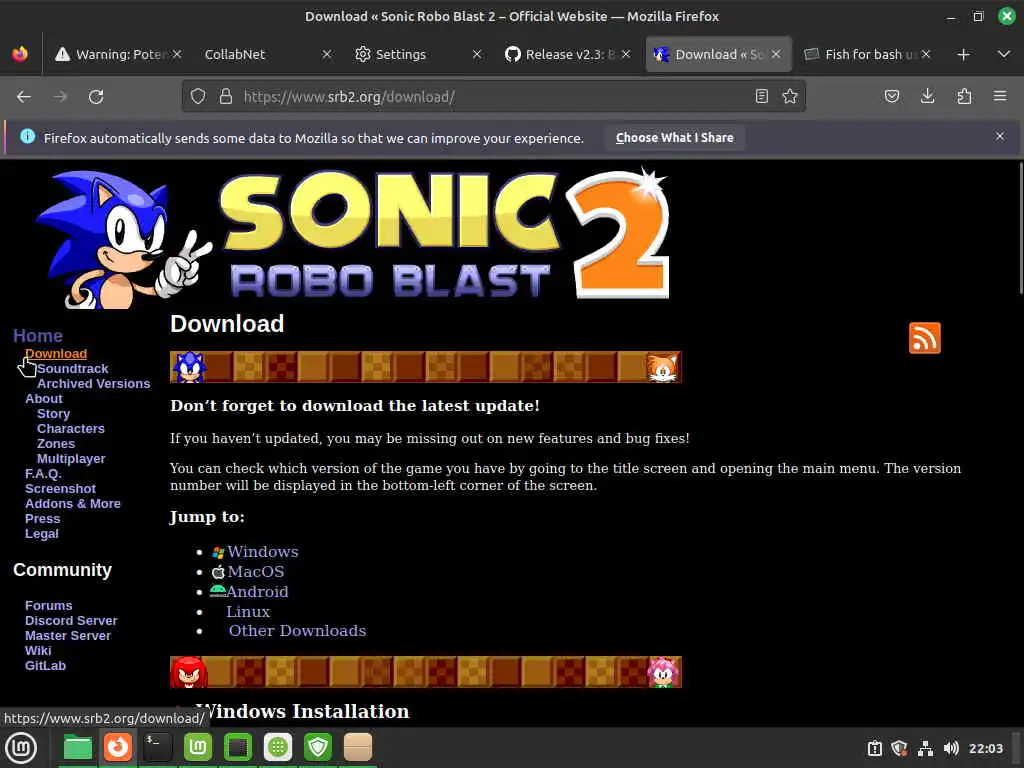Open the GitLab community link
This screenshot has width=1024, height=768.
(x=45, y=665)
